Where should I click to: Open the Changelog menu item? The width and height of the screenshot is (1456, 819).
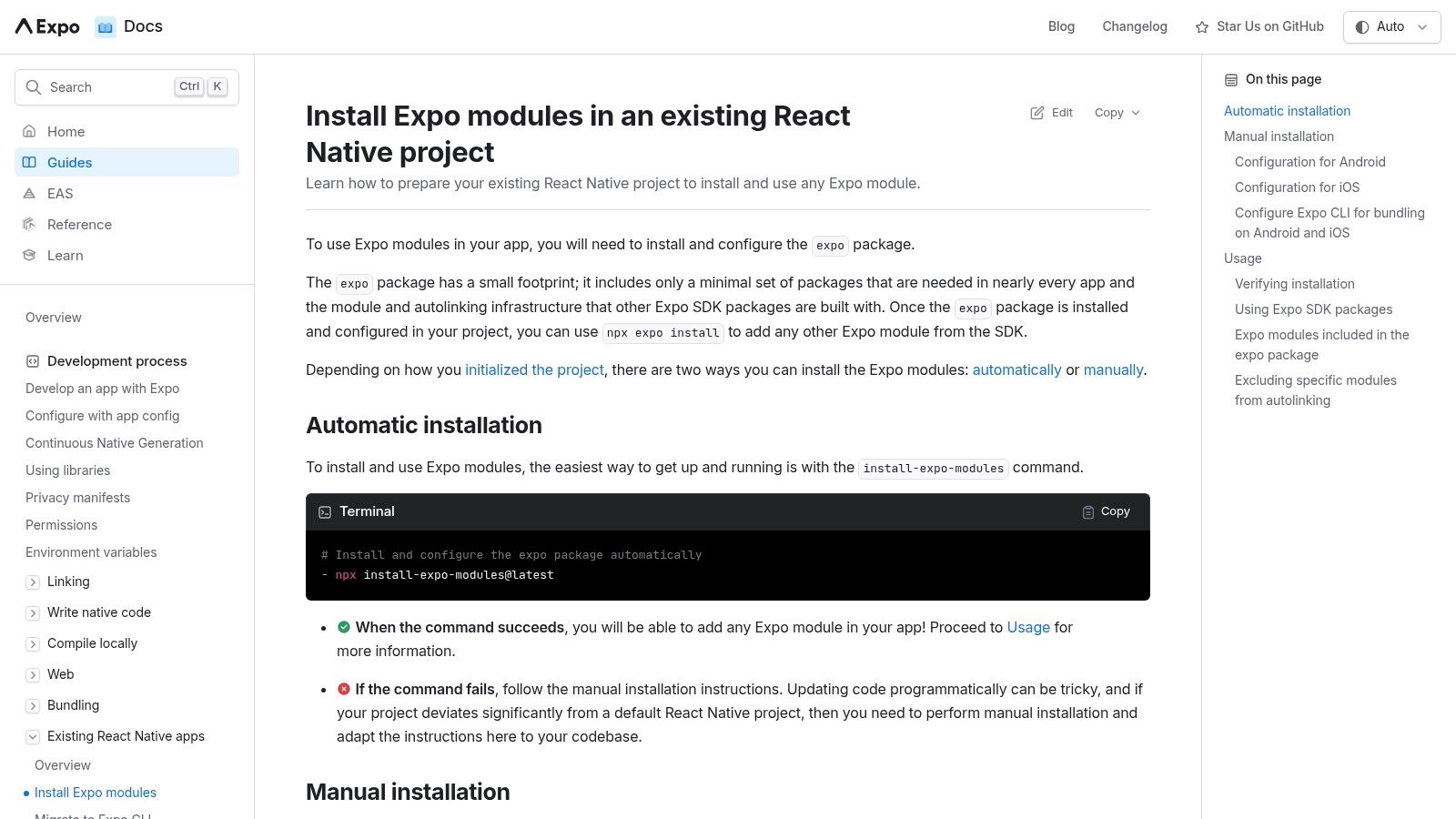click(1134, 26)
